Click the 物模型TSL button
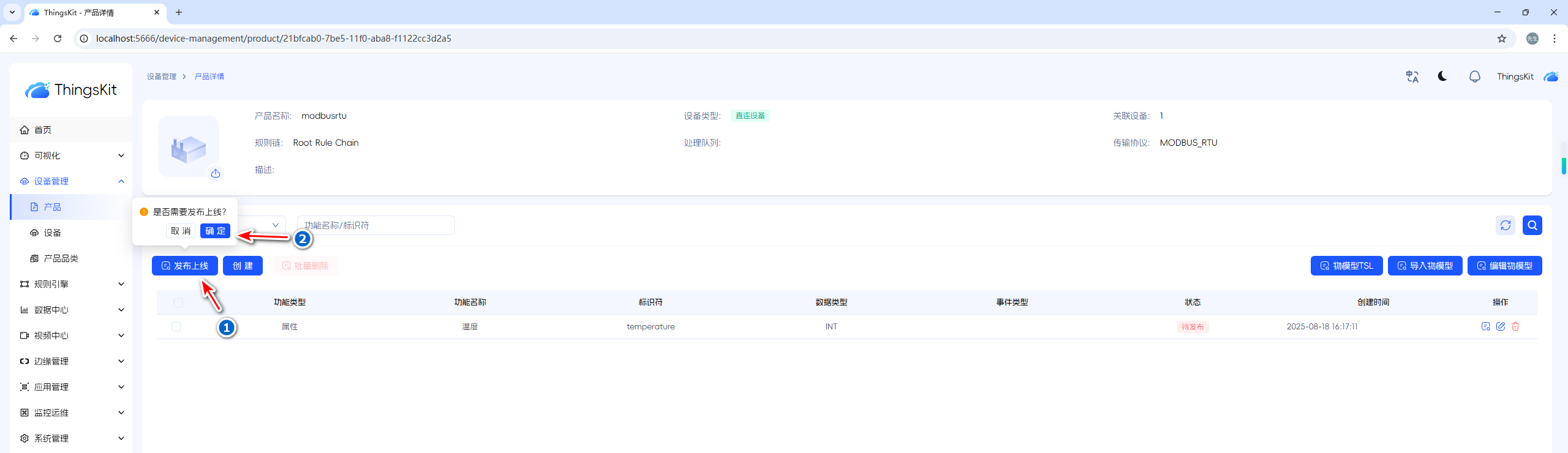Viewport: 1568px width, 453px height. coord(1346,266)
